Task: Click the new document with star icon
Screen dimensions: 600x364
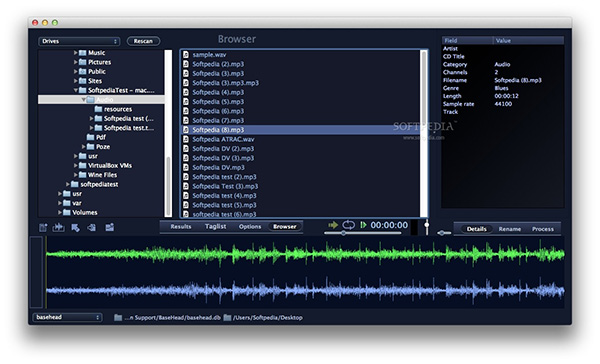Action: coord(43,228)
